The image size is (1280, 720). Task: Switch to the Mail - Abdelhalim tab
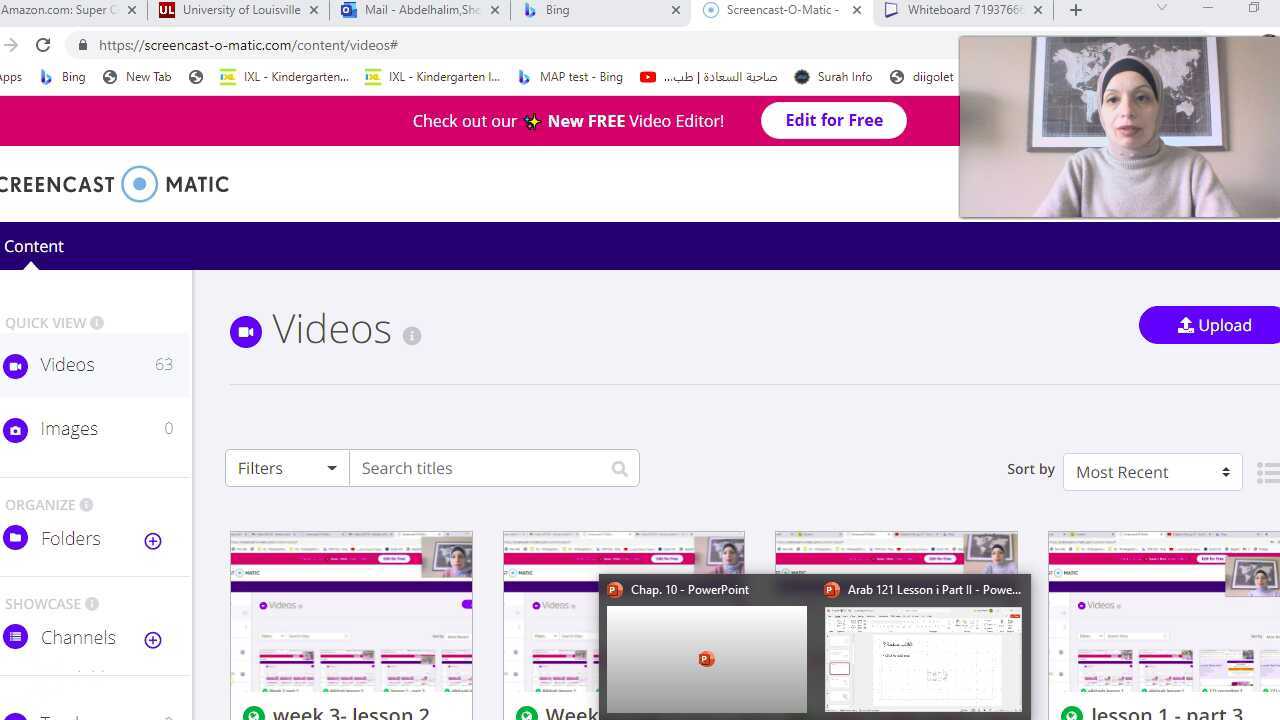420,10
